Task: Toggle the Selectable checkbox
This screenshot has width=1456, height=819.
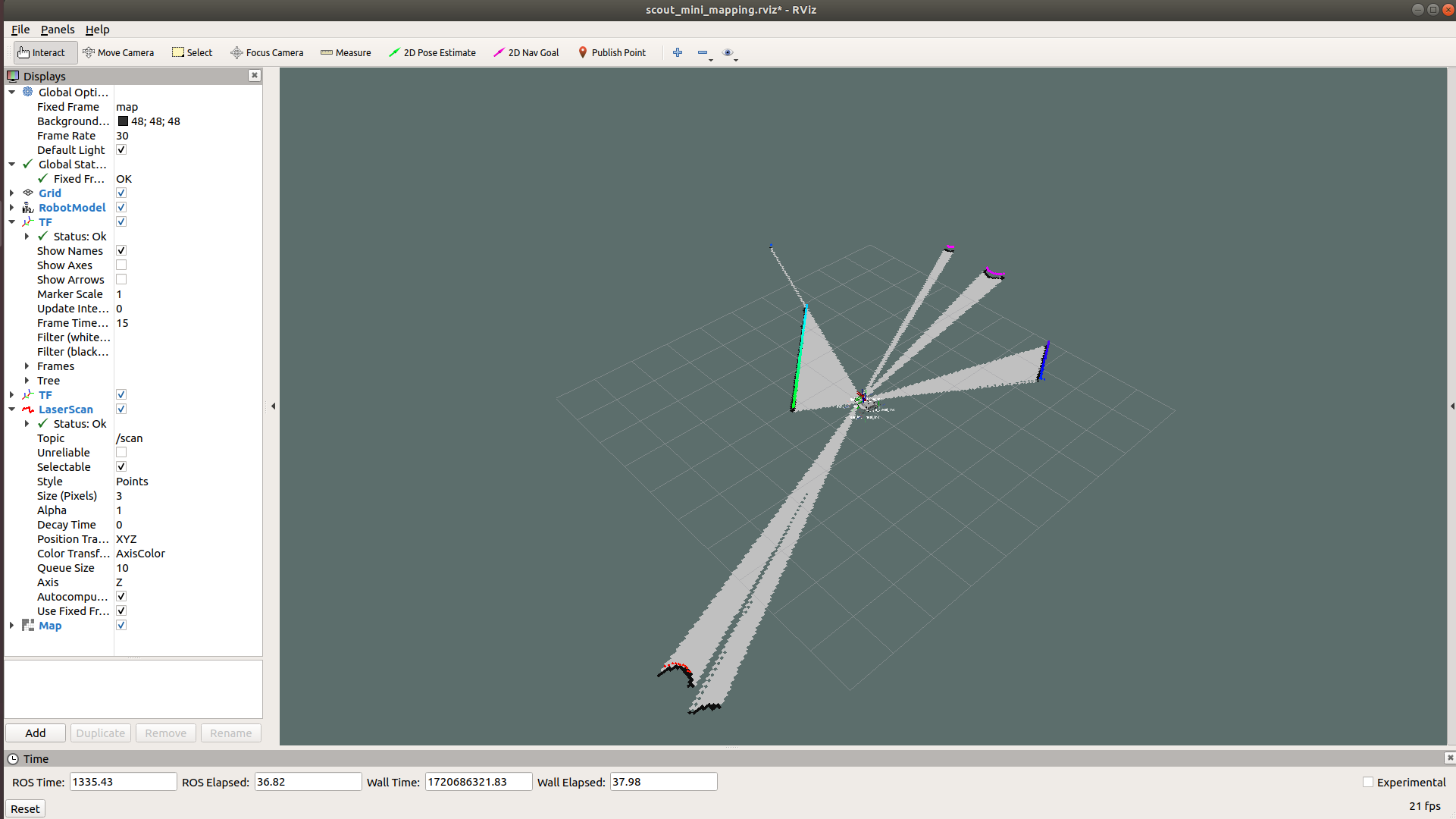Action: 121,466
